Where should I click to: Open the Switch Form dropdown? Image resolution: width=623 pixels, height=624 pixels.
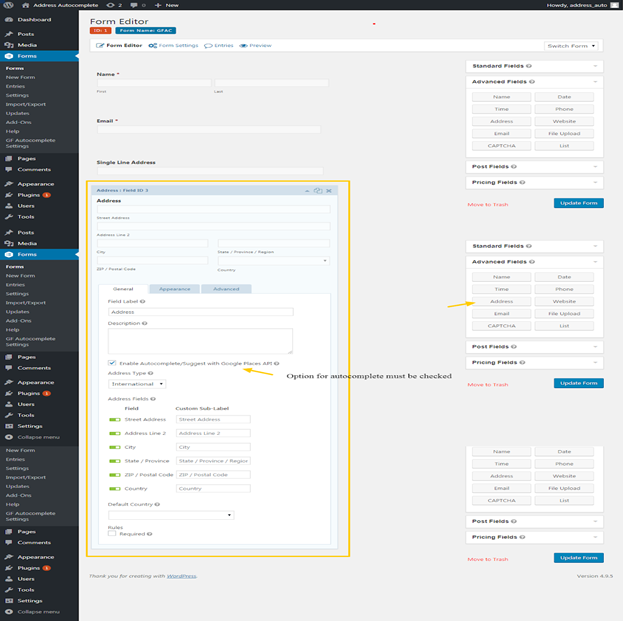click(572, 46)
